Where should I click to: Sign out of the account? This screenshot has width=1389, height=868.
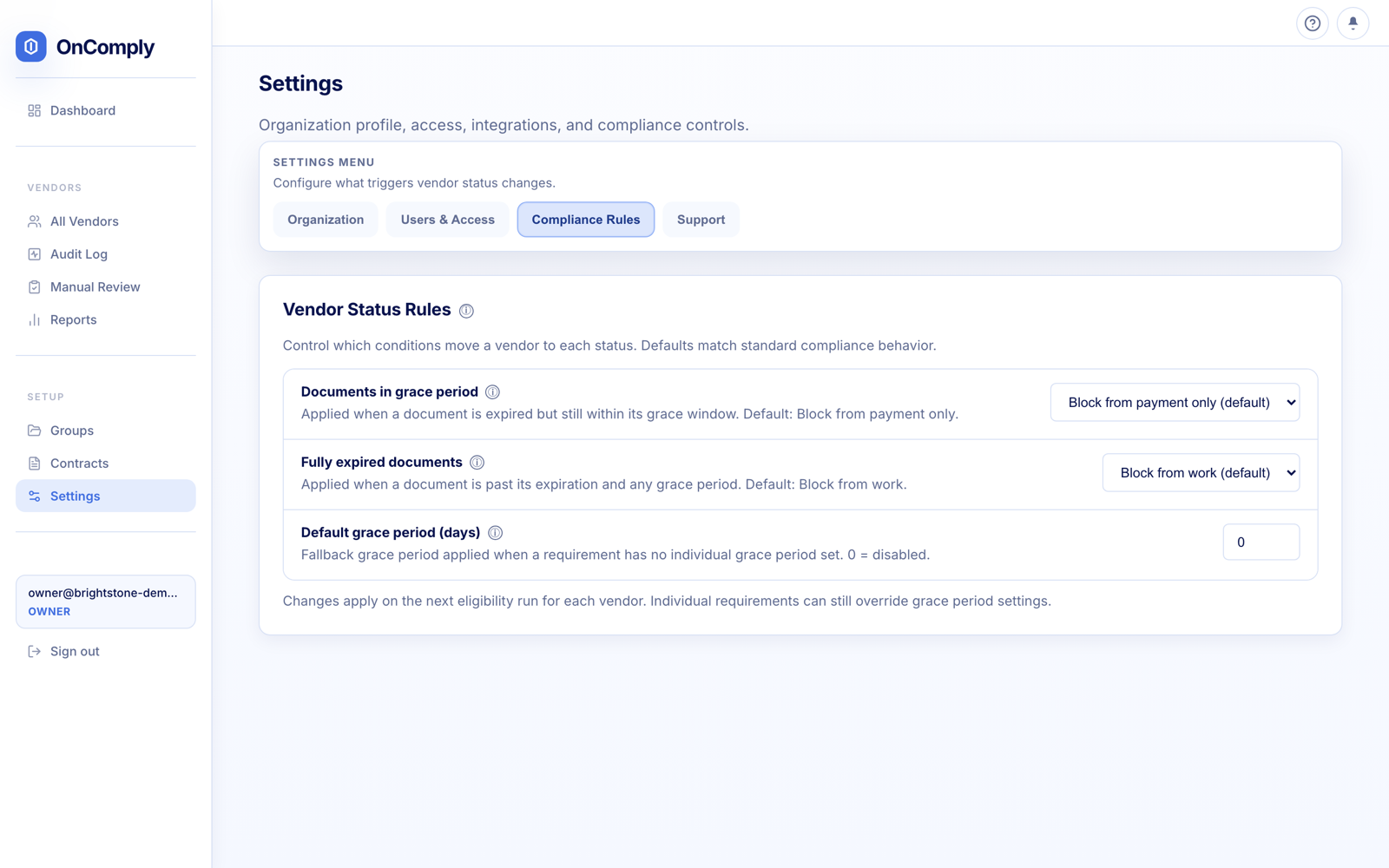tap(106, 652)
